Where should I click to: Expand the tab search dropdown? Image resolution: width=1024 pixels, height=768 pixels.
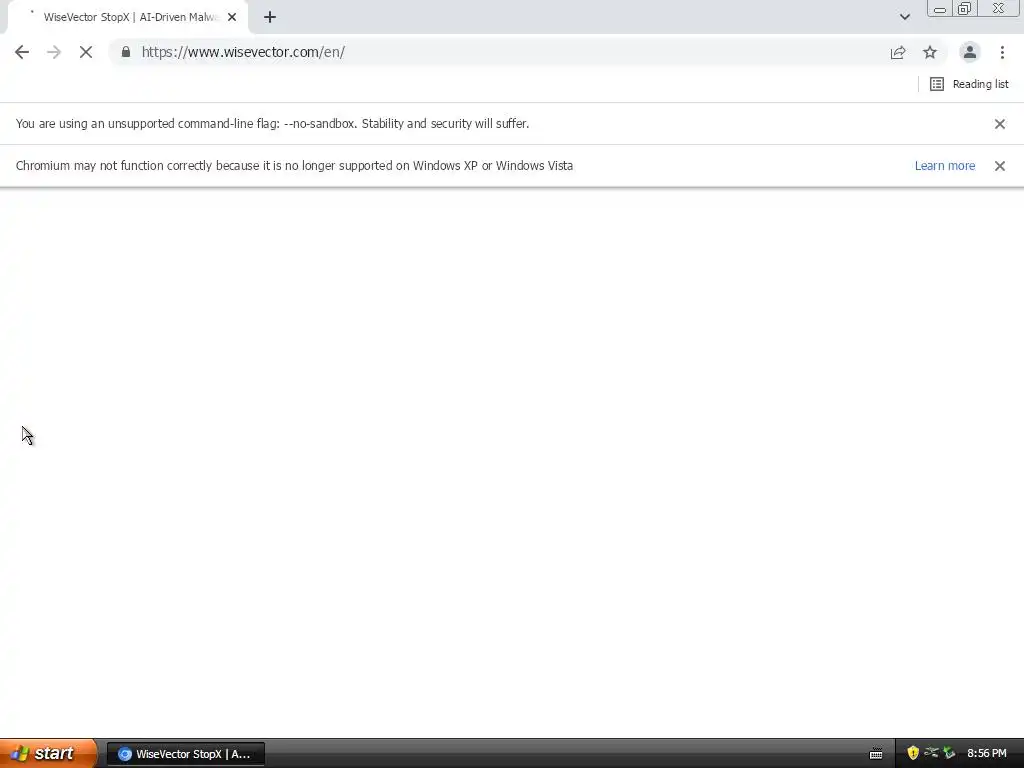click(x=904, y=17)
